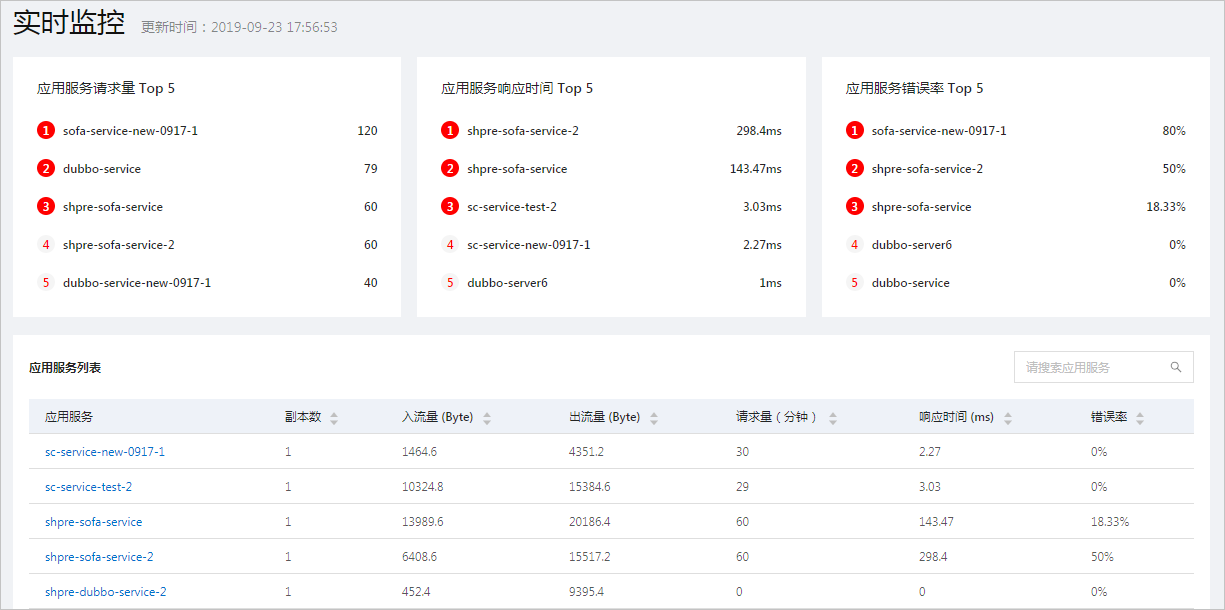Select sc-service-test-2 in response time Top 5
1225x610 pixels.
pyautogui.click(x=512, y=207)
